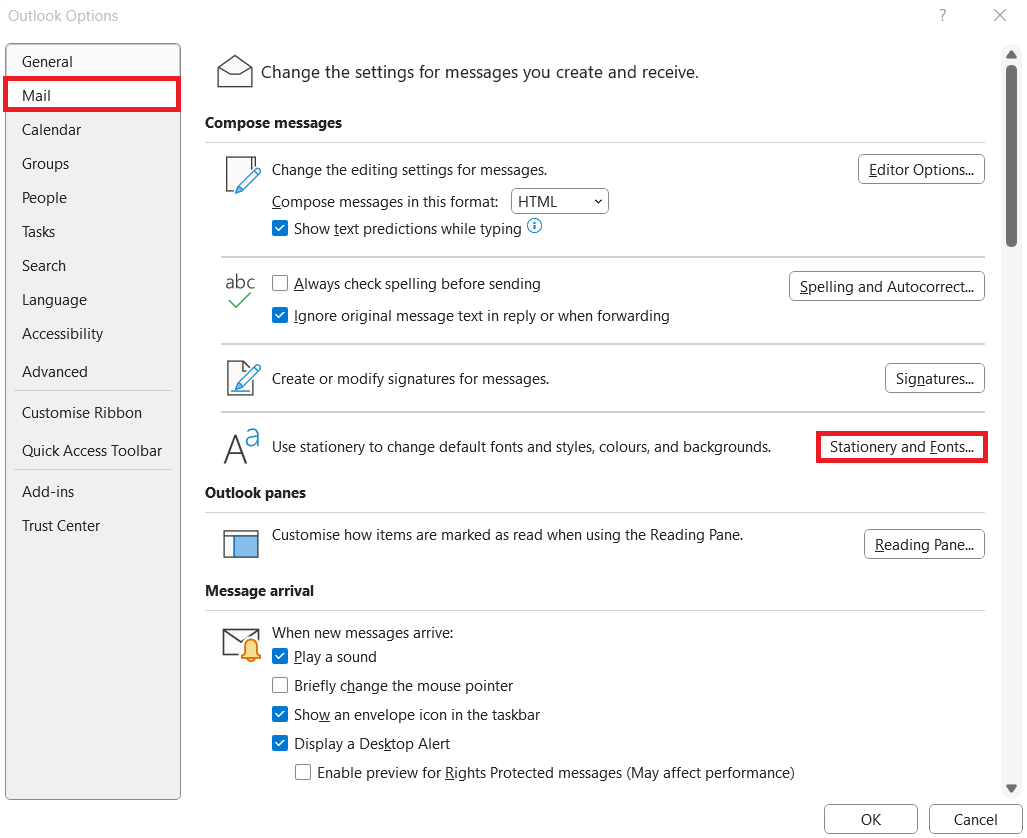Open the Help question mark
The height and width of the screenshot is (838, 1027).
point(943,15)
